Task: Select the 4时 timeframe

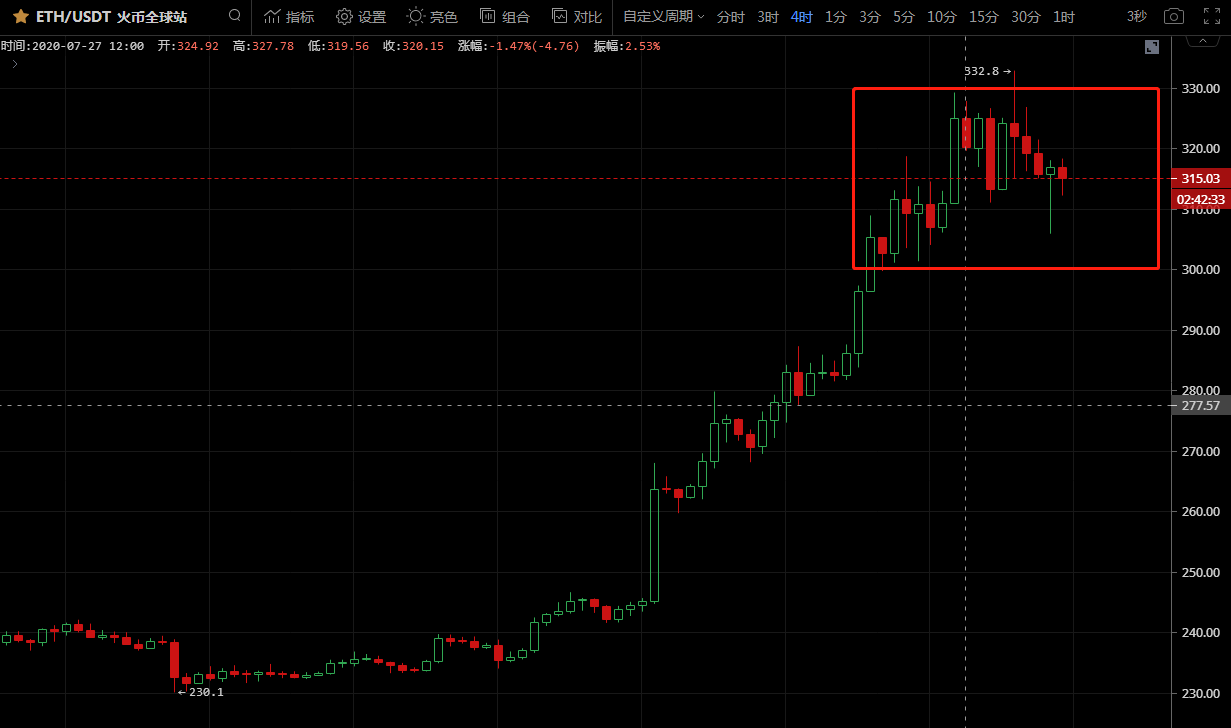Action: [x=801, y=17]
